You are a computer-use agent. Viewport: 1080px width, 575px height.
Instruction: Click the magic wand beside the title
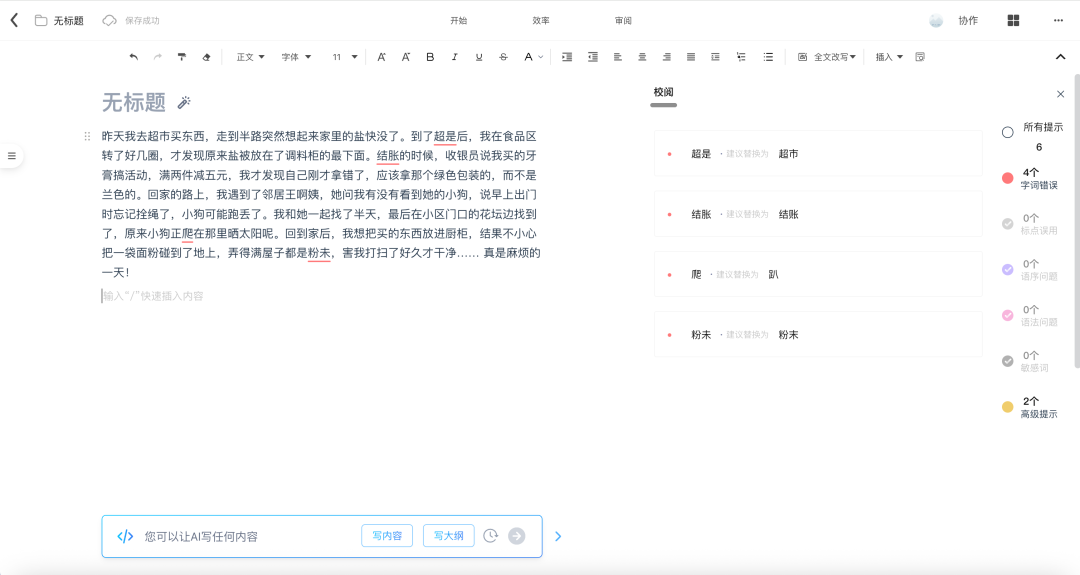tap(184, 103)
